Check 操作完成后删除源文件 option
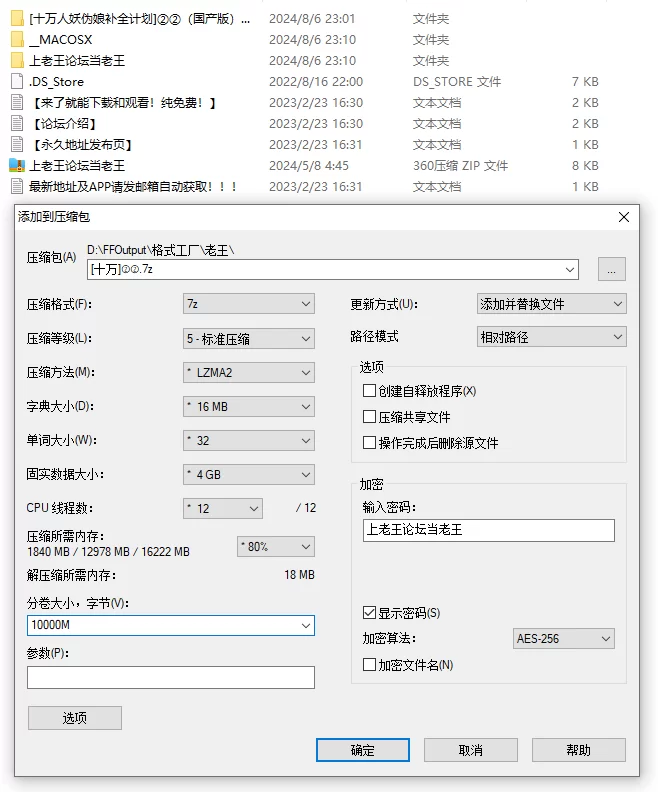Screen dimensions: 658x792 point(369,443)
